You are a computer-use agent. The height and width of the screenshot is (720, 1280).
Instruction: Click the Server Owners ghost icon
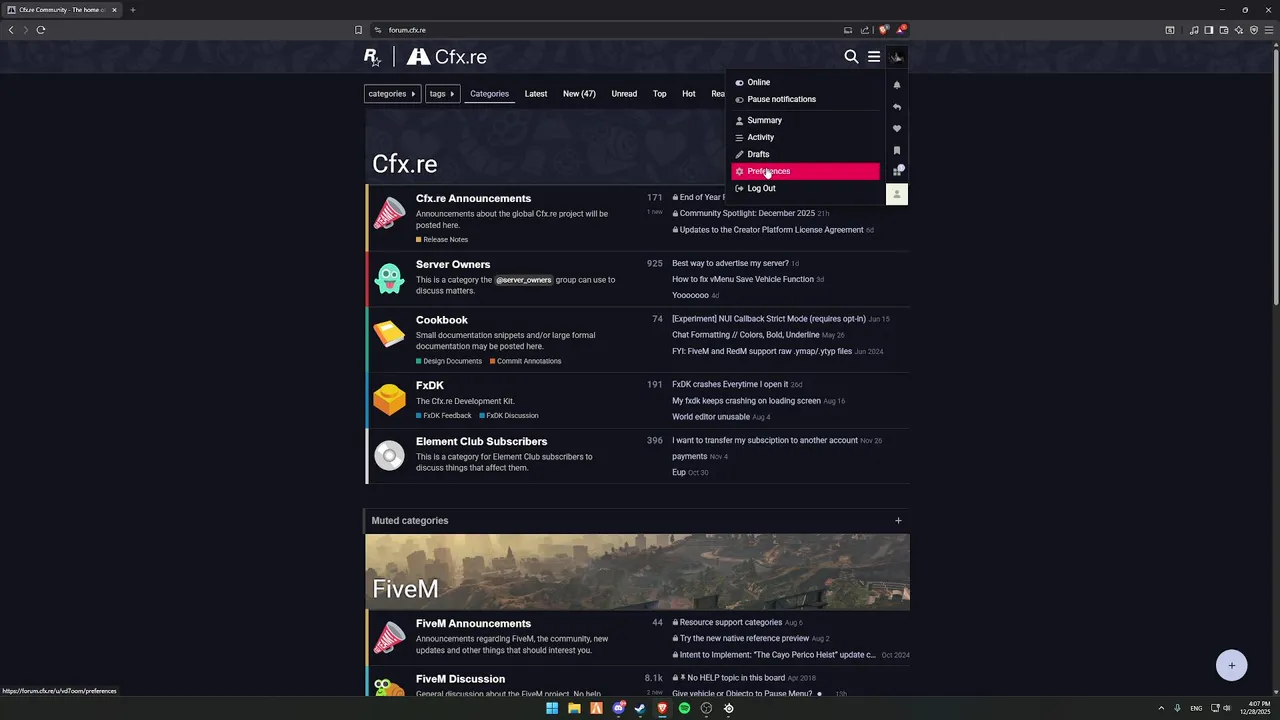coord(389,278)
